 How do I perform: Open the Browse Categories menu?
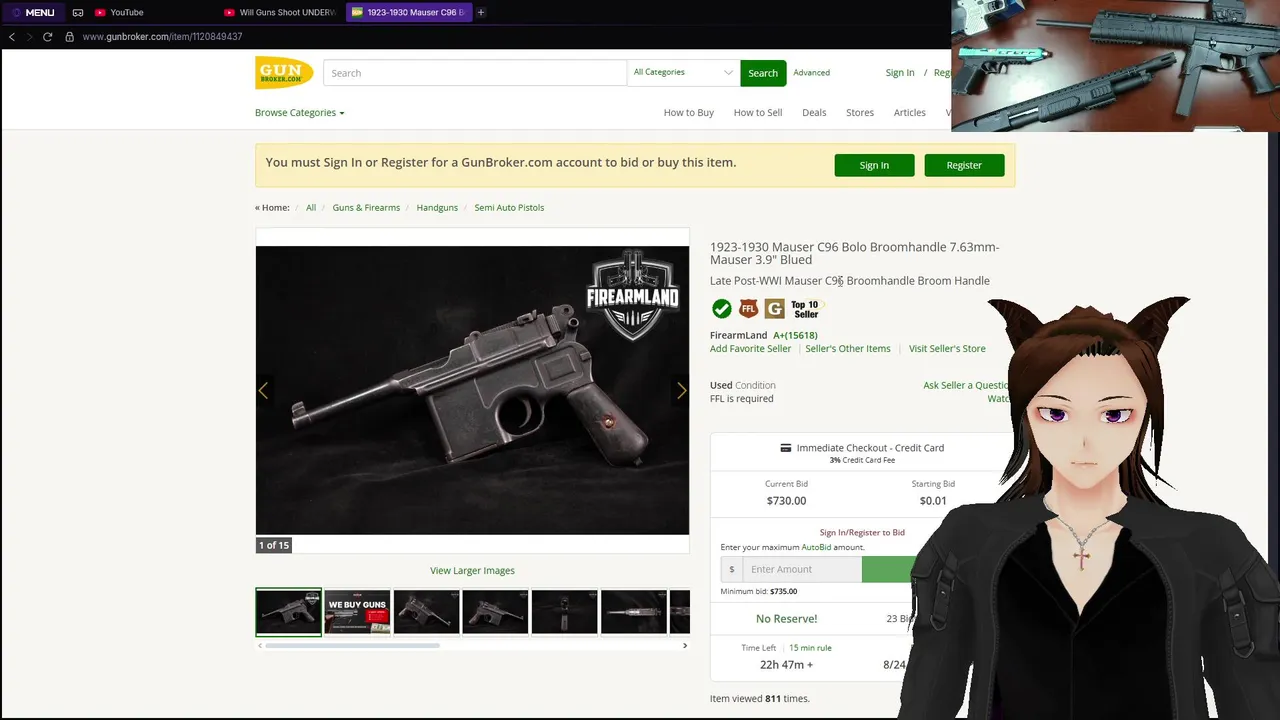pos(299,113)
